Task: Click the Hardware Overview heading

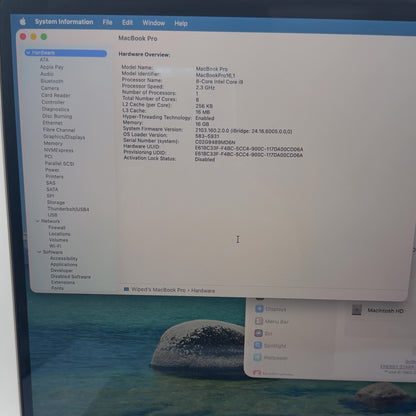Action: tap(144, 54)
